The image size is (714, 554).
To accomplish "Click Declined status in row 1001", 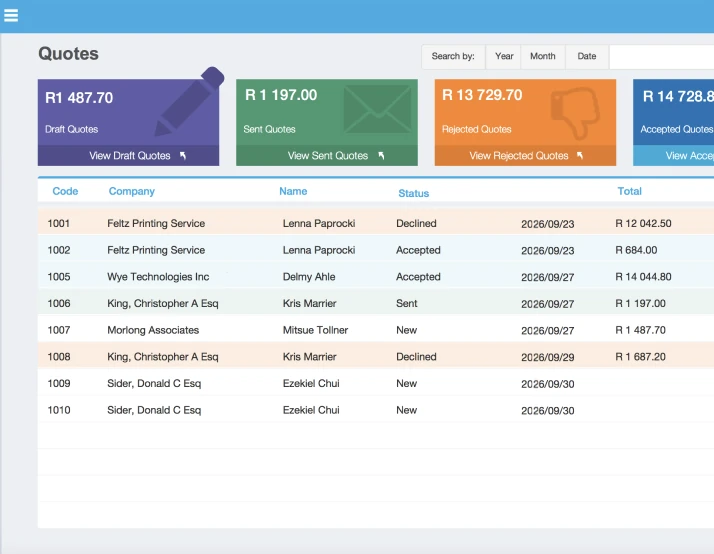I will tap(416, 224).
